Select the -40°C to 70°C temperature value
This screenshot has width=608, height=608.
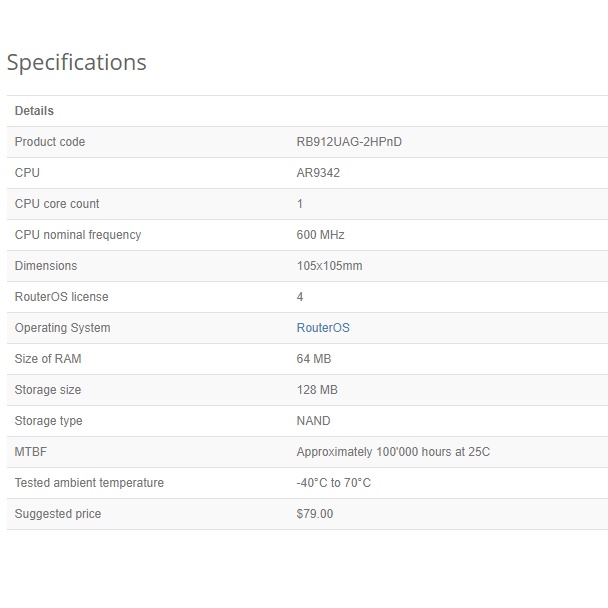point(334,483)
